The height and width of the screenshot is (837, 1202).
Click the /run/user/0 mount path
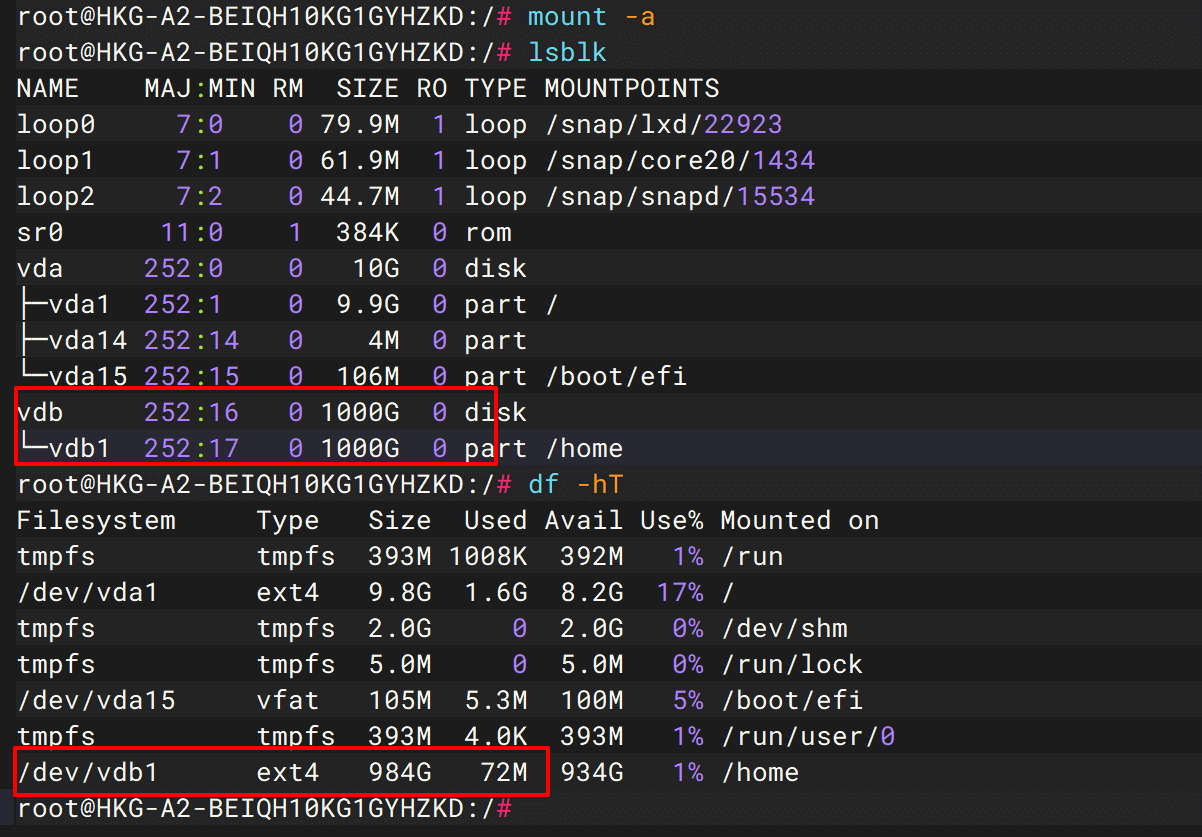tap(807, 737)
